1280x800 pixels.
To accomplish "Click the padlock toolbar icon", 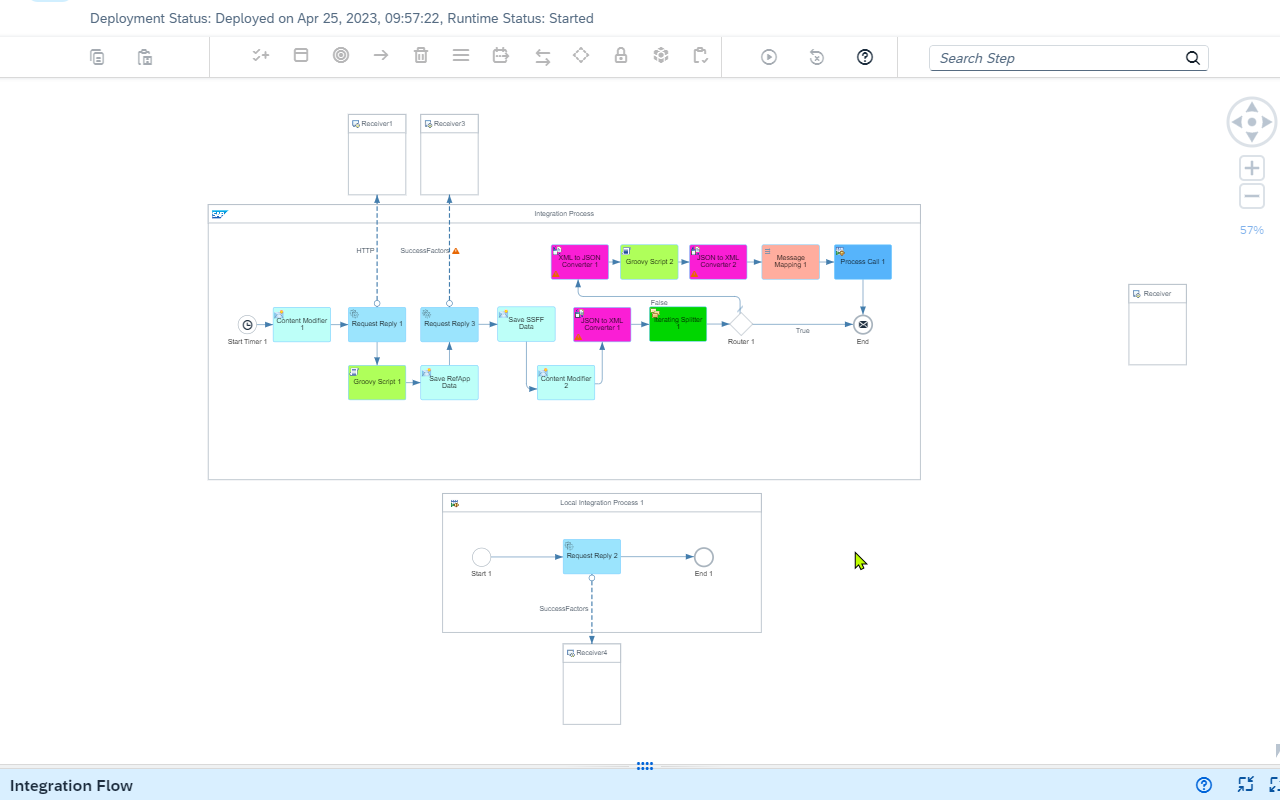I will (x=621, y=56).
